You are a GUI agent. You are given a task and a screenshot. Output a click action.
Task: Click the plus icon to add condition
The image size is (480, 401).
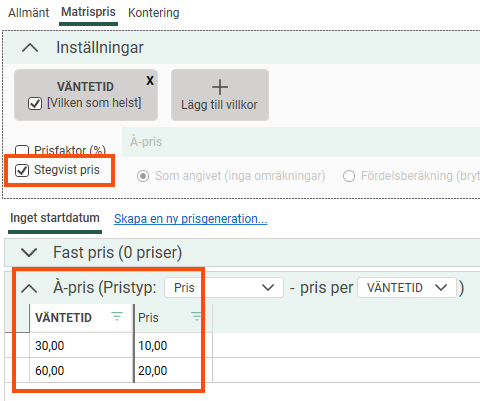220,87
